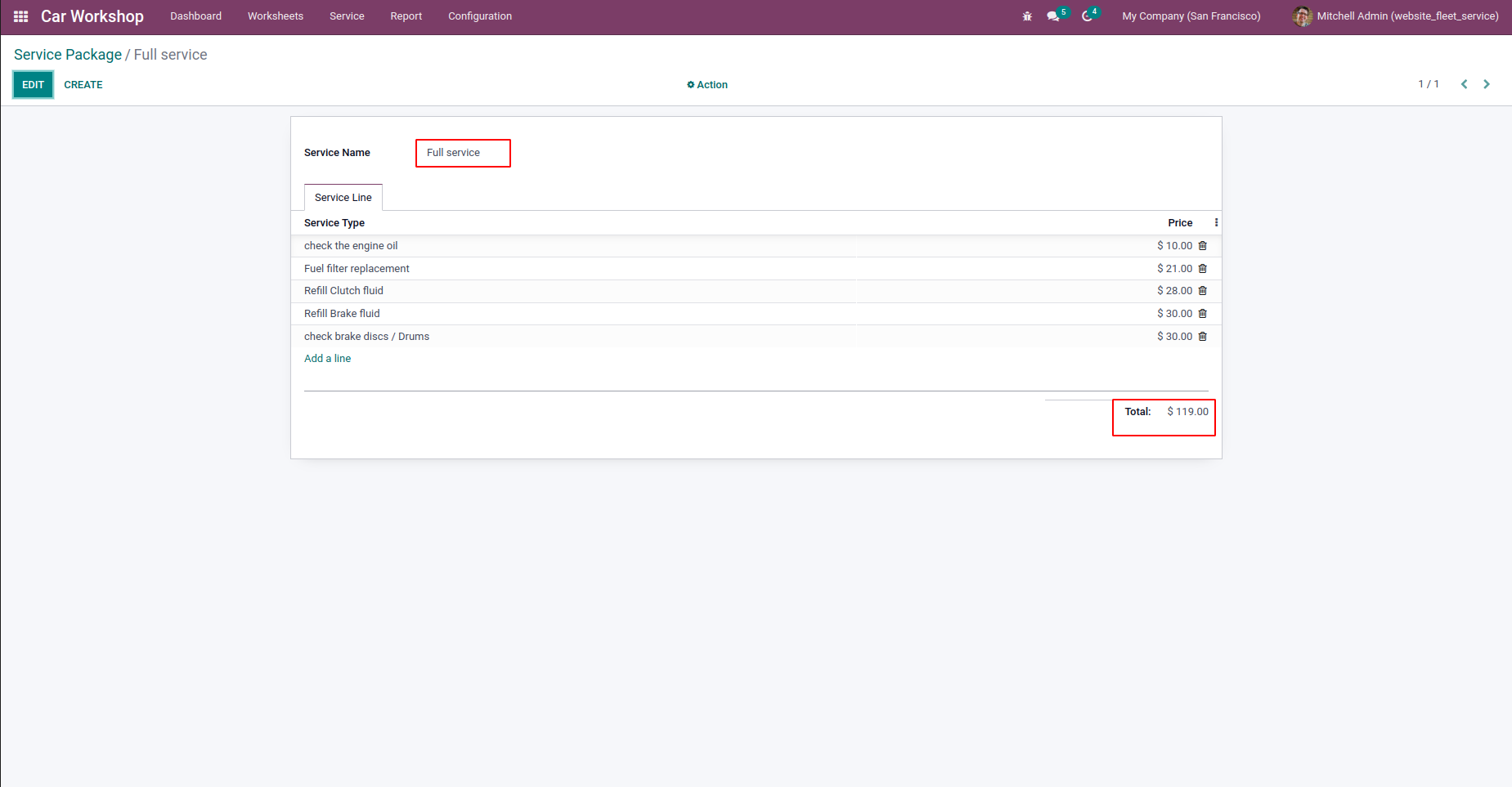Open the Service menu

pyautogui.click(x=347, y=16)
